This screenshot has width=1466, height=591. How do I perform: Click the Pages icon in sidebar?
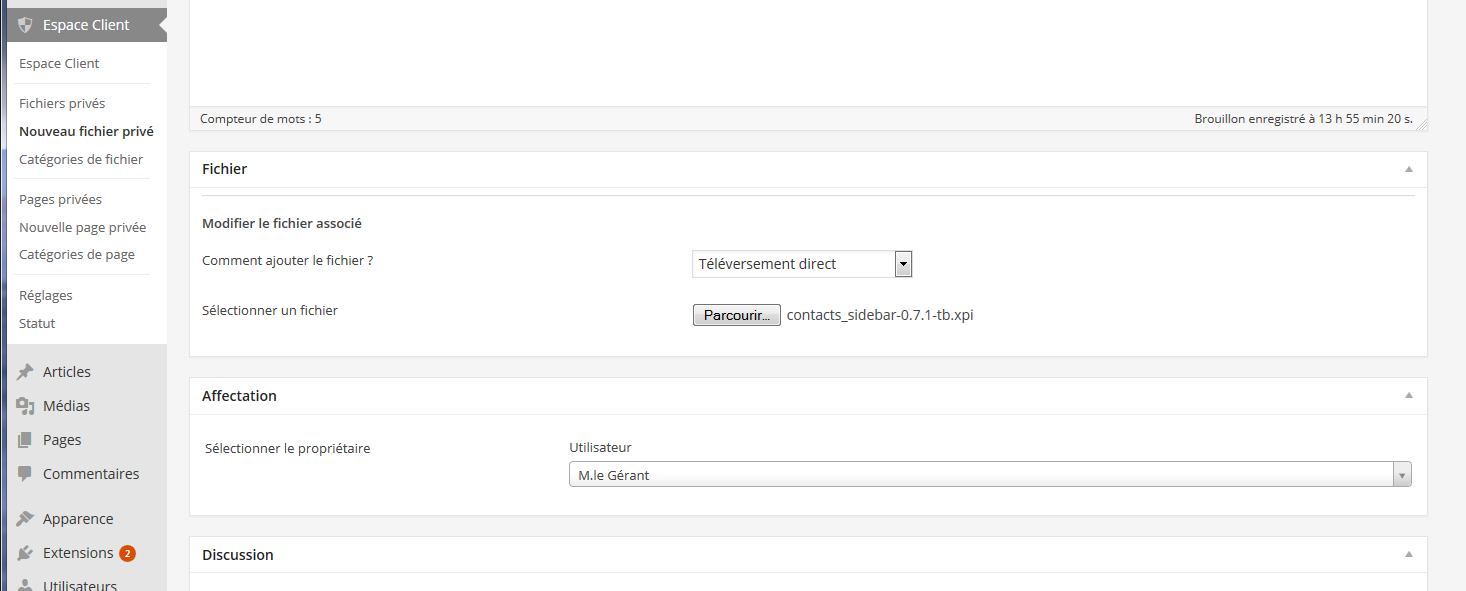25,440
